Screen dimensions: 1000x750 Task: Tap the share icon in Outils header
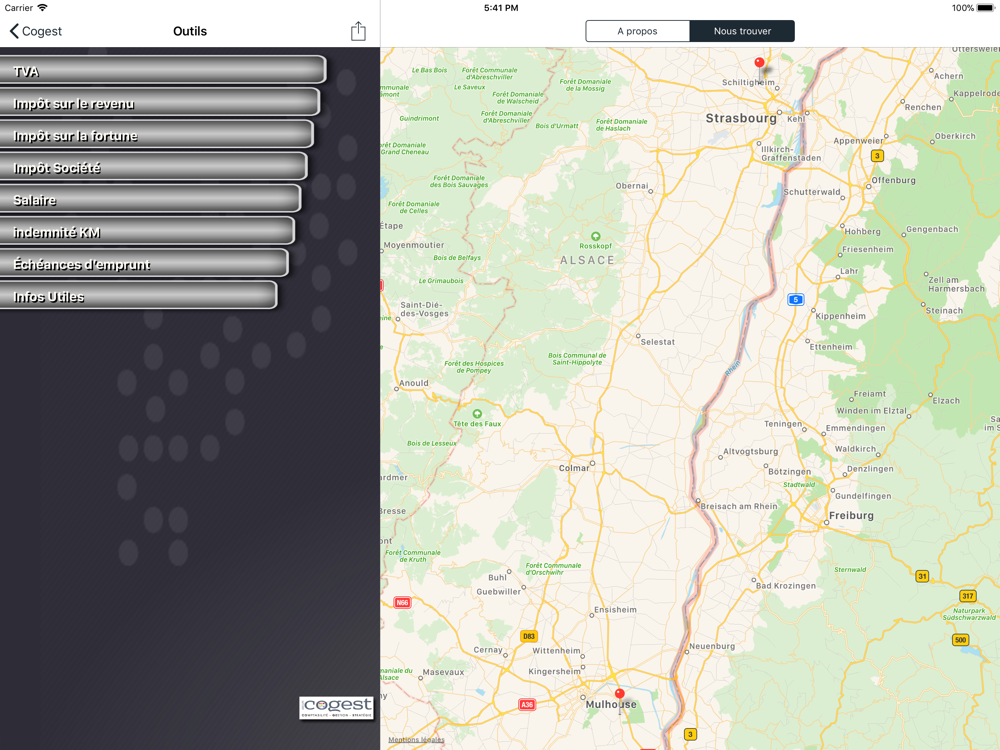tap(358, 31)
